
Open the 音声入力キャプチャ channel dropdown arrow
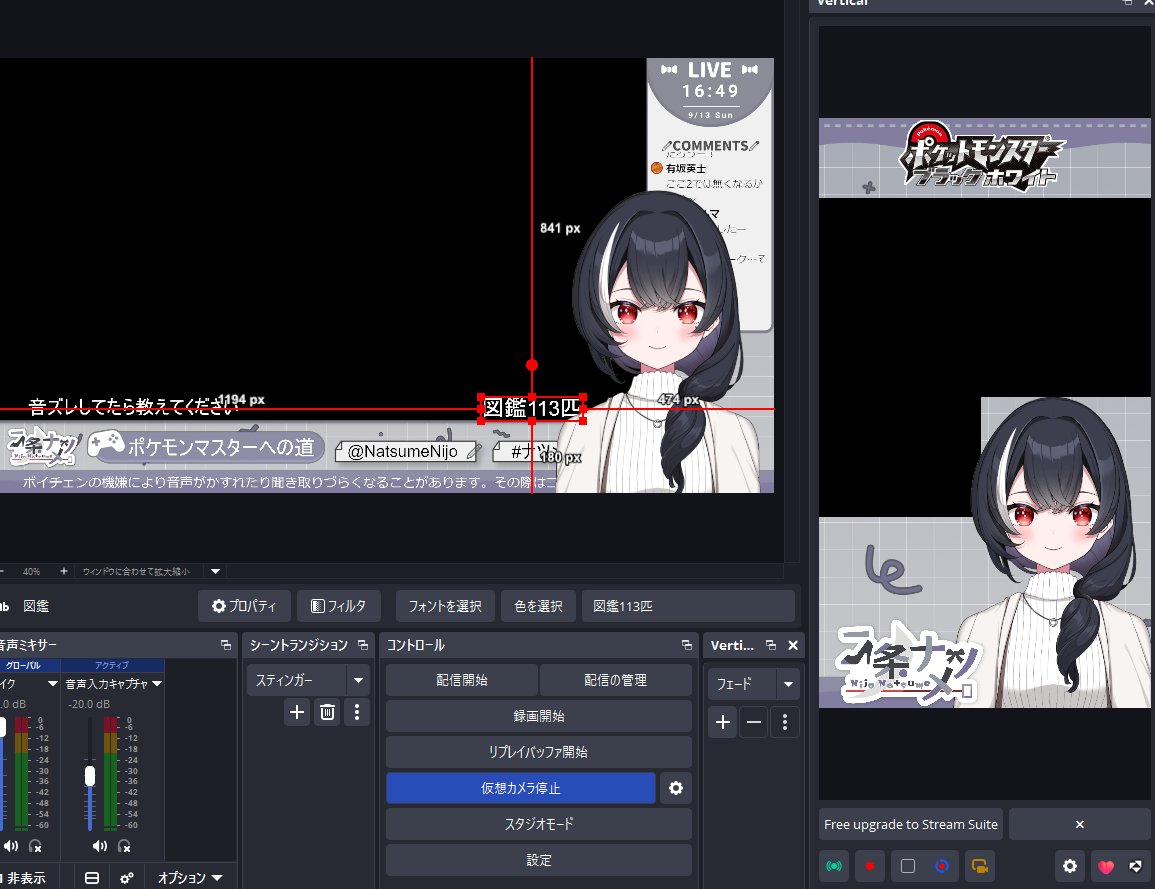coord(157,684)
